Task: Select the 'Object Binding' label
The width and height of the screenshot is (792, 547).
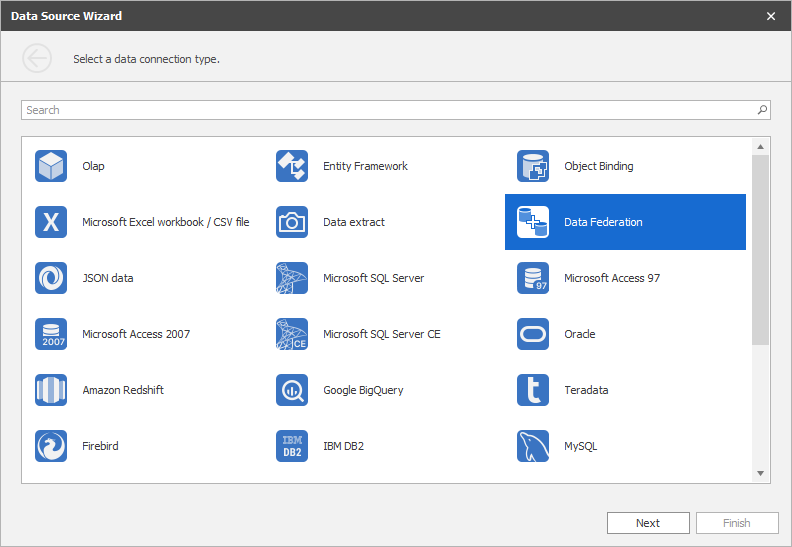Action: pyautogui.click(x=599, y=166)
